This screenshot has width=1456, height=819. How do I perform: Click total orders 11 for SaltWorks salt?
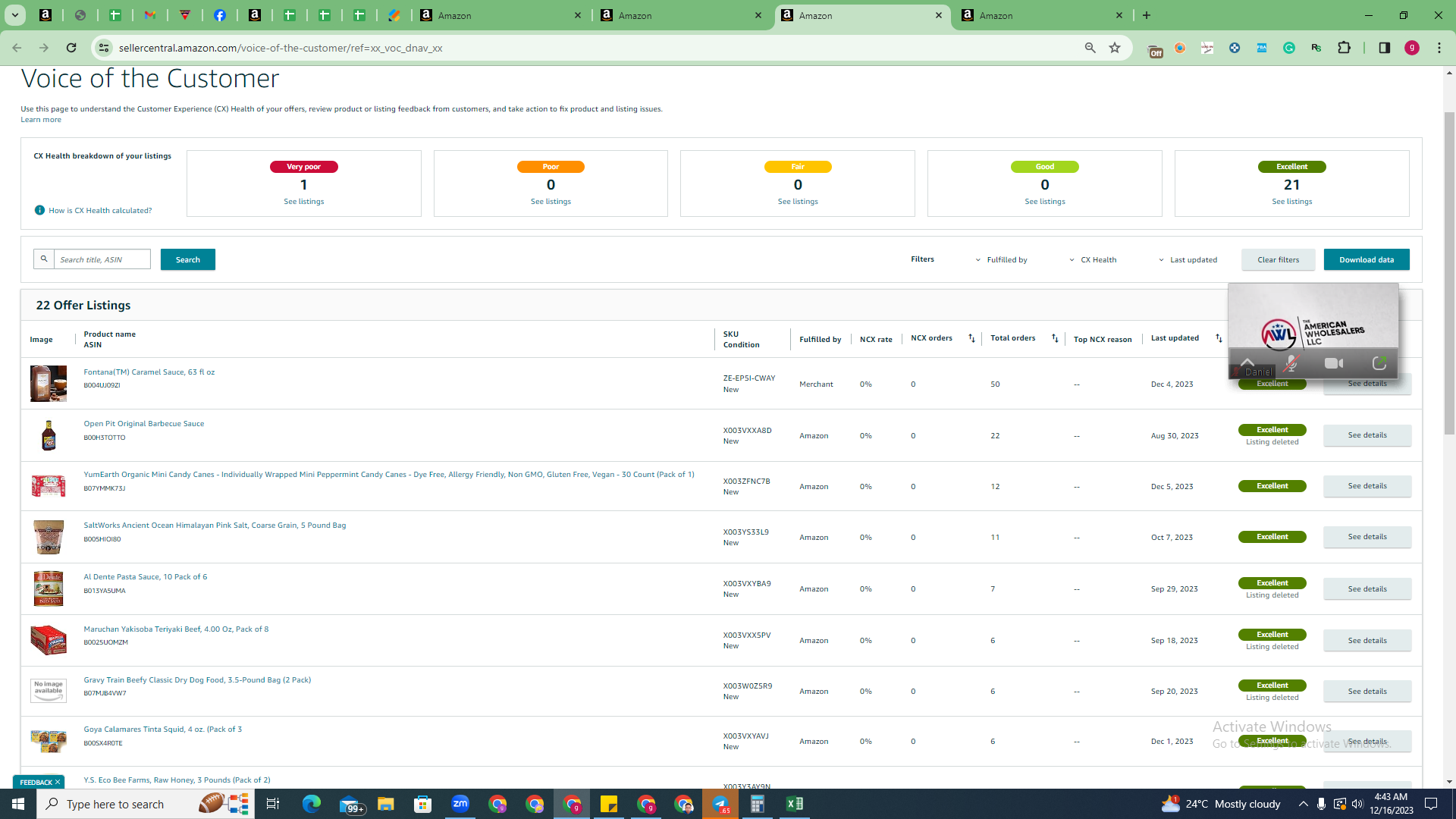coord(995,538)
